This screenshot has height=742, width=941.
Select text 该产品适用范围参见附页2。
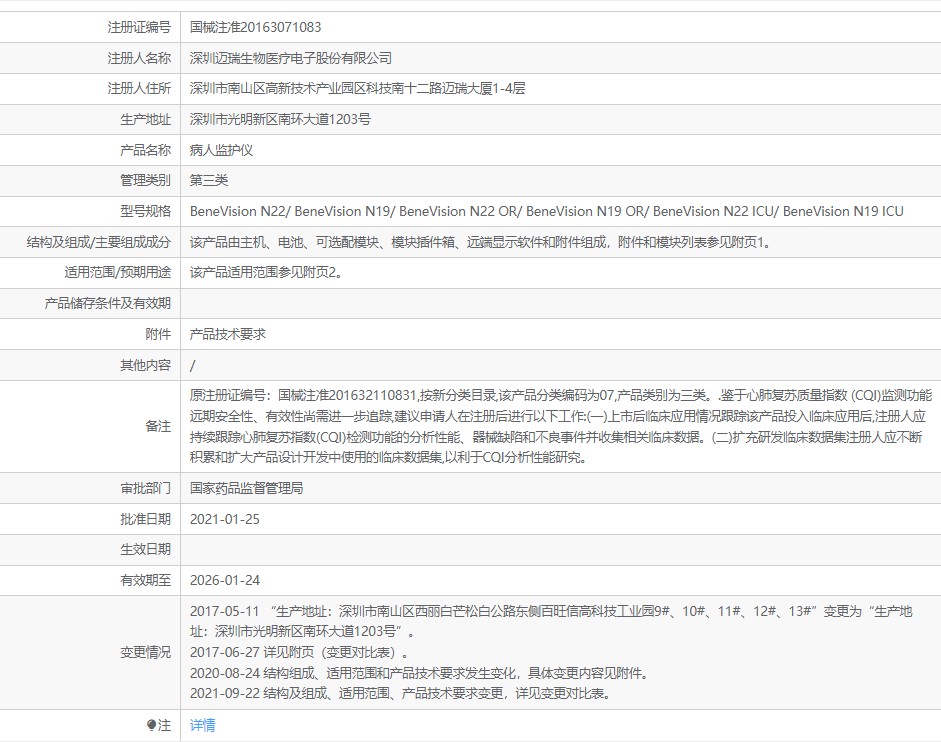point(267,273)
